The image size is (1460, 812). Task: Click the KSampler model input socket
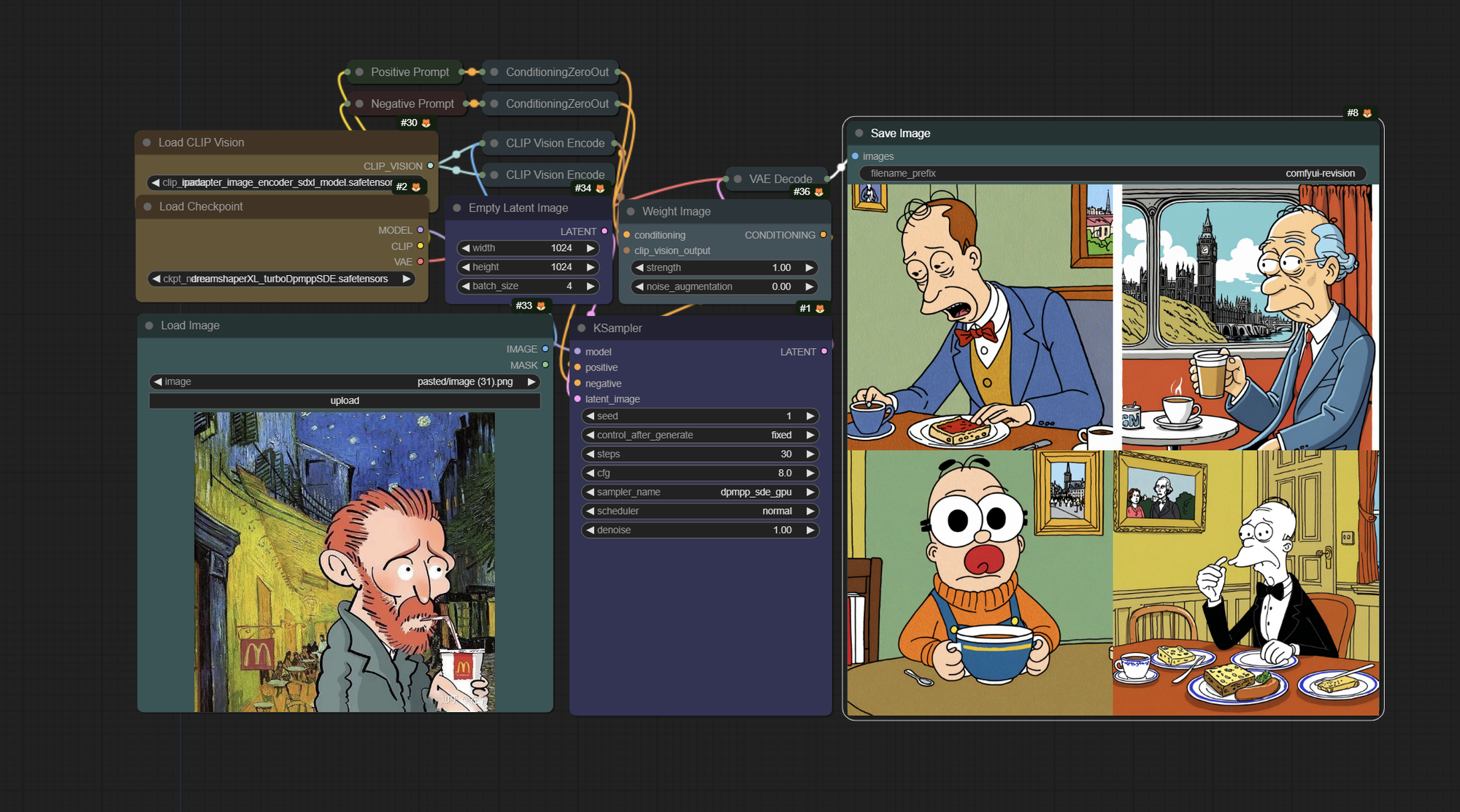(x=578, y=352)
